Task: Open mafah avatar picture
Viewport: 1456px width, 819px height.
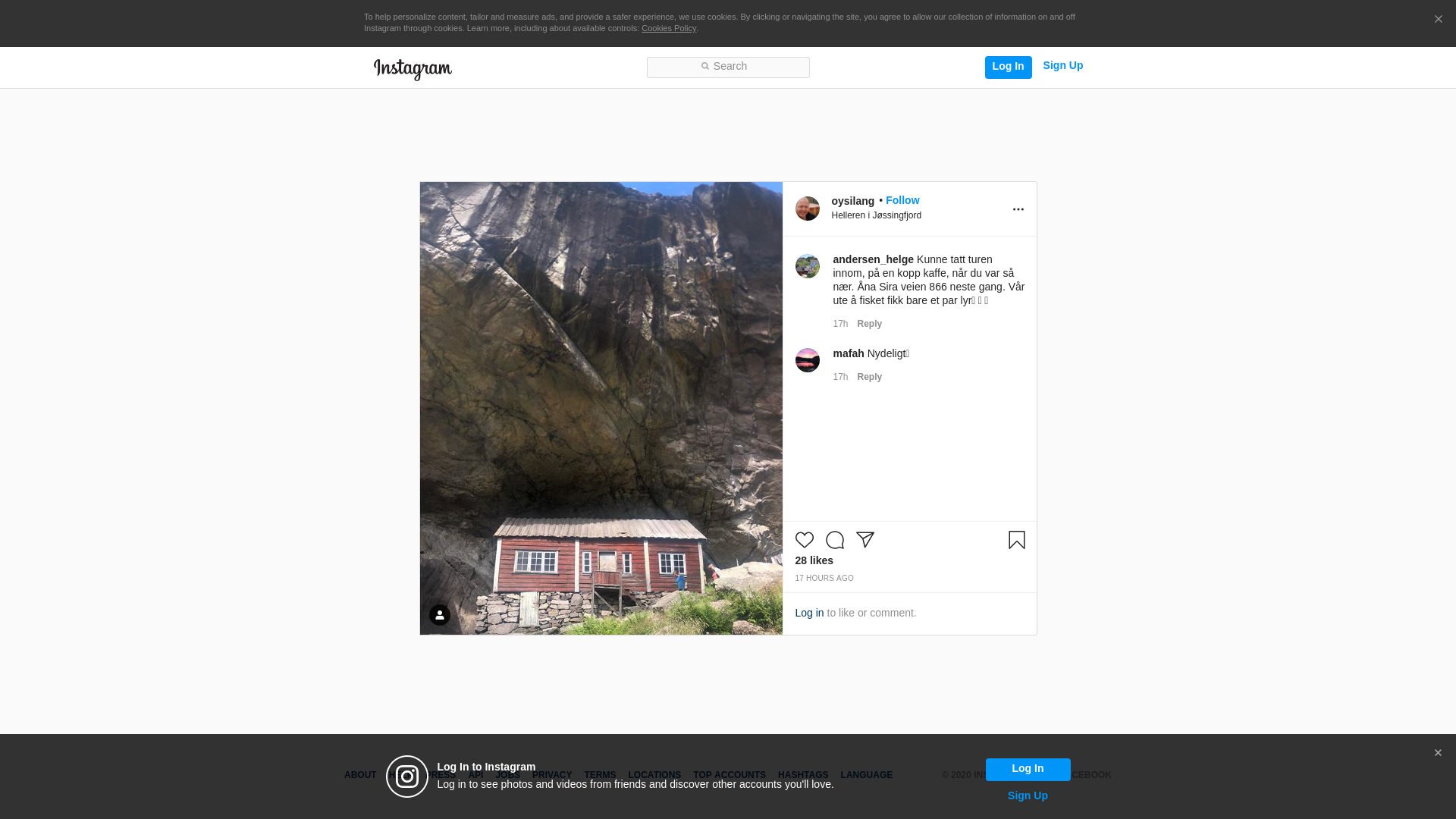Action: click(x=807, y=360)
